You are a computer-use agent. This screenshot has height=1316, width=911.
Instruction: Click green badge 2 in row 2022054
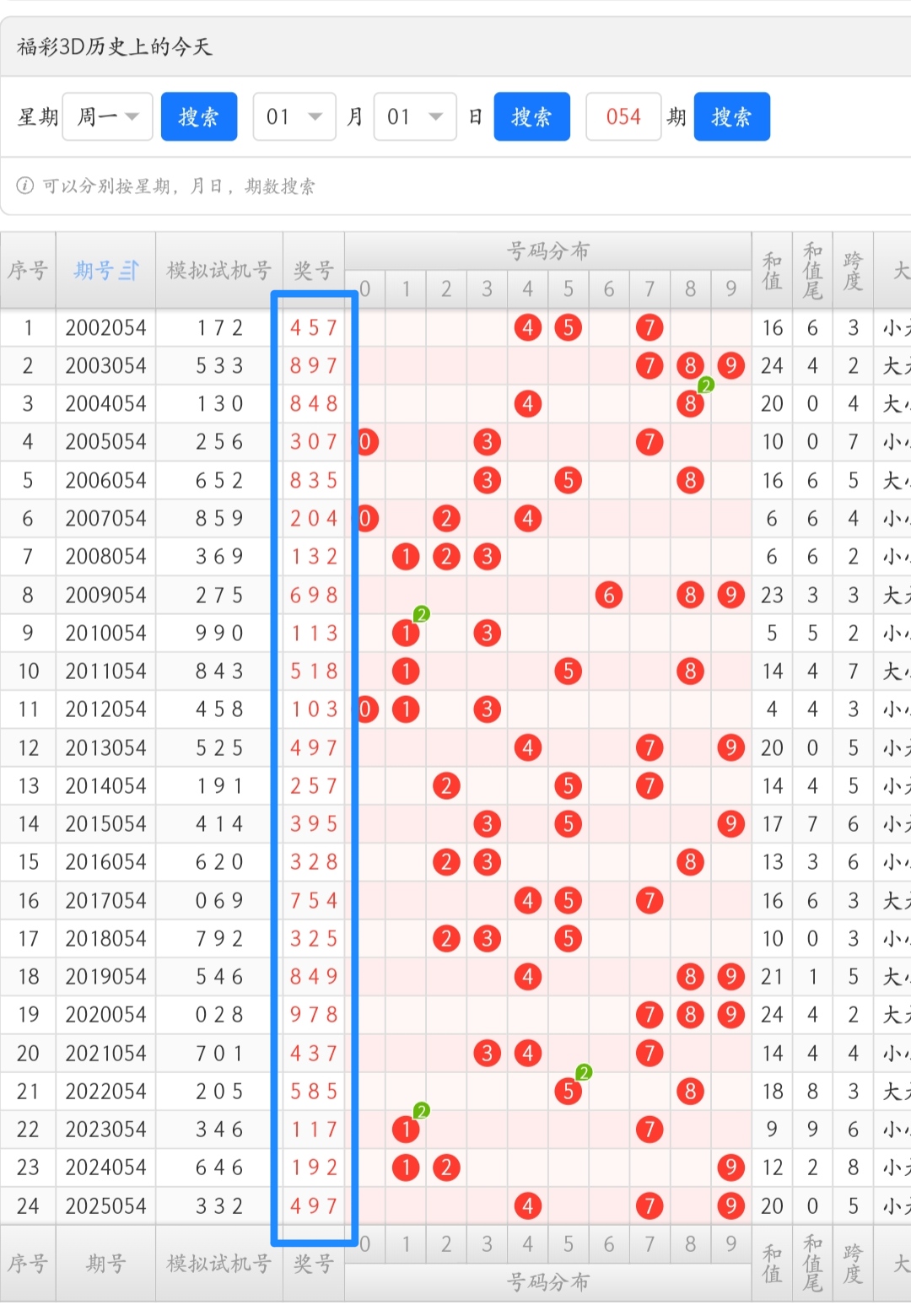[584, 1073]
